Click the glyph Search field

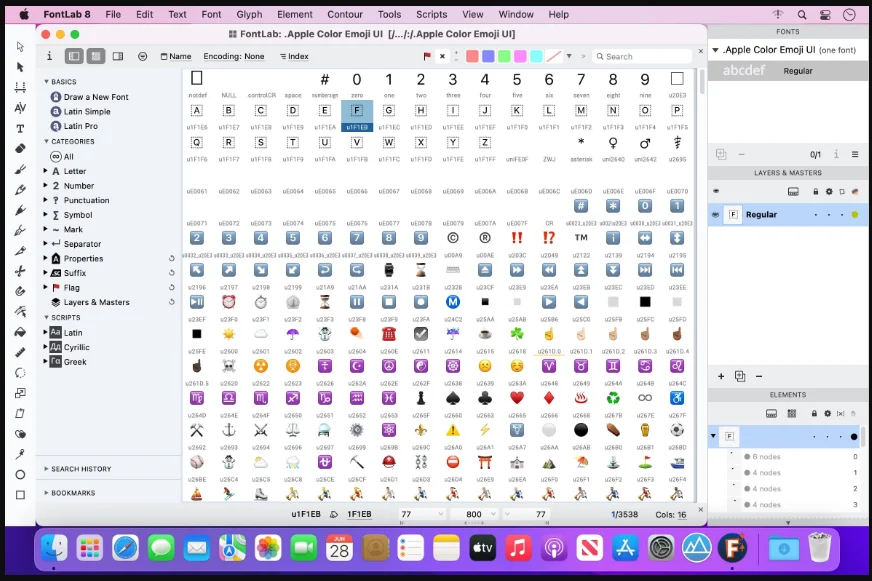(x=643, y=56)
